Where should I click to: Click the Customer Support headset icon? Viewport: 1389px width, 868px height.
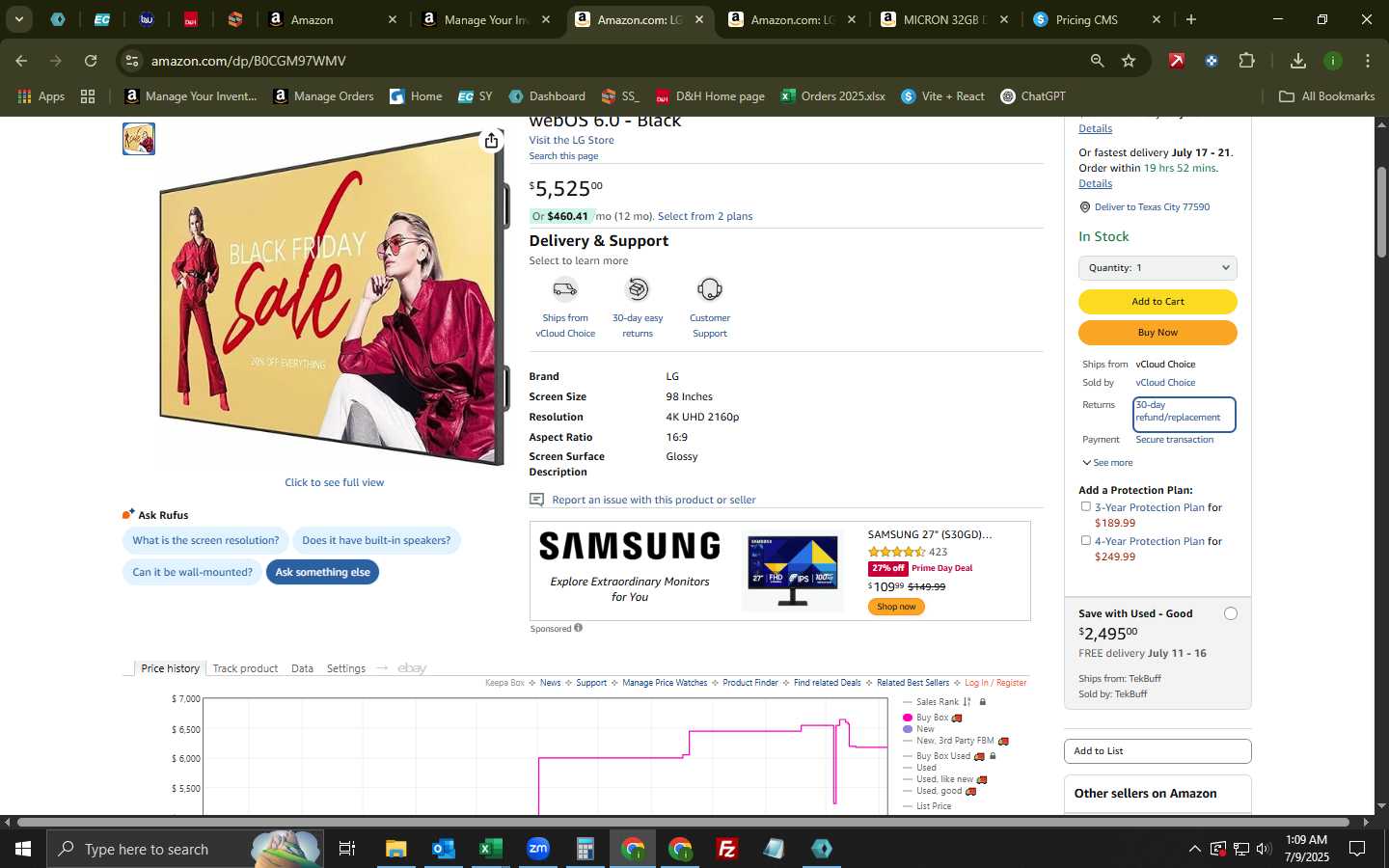[710, 289]
